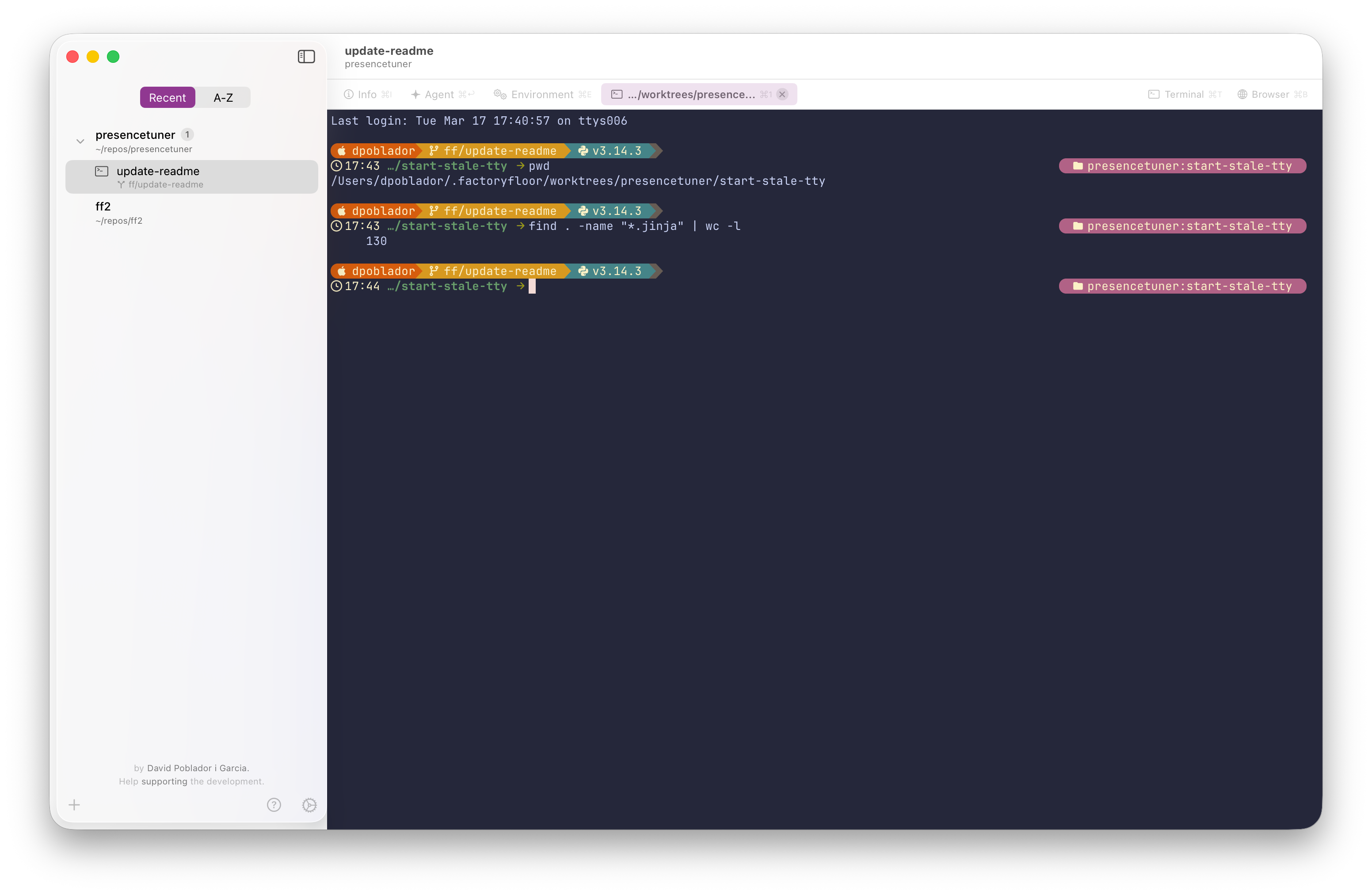This screenshot has width=1372, height=895.
Task: Close the worktrees/presence tab
Action: (781, 94)
